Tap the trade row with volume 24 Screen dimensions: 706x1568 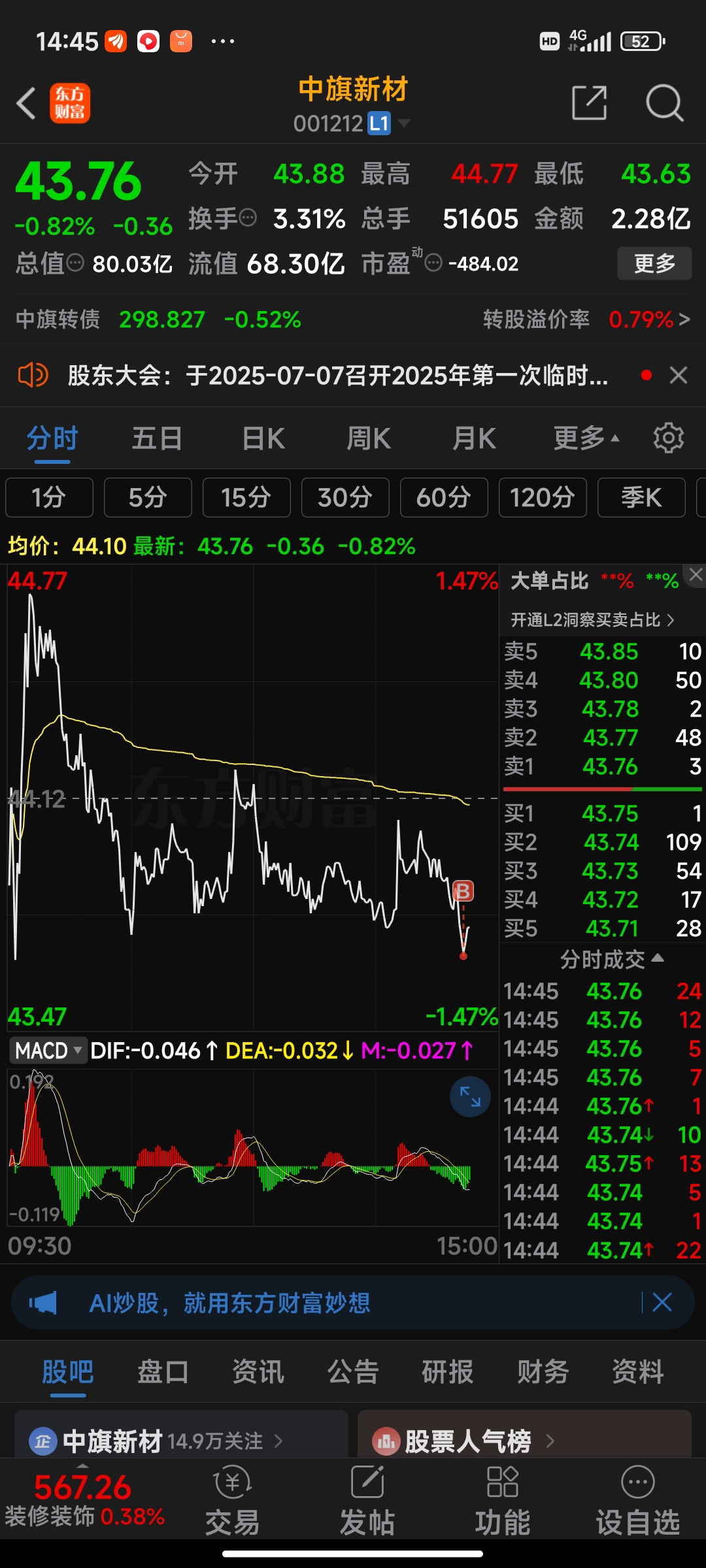603,991
